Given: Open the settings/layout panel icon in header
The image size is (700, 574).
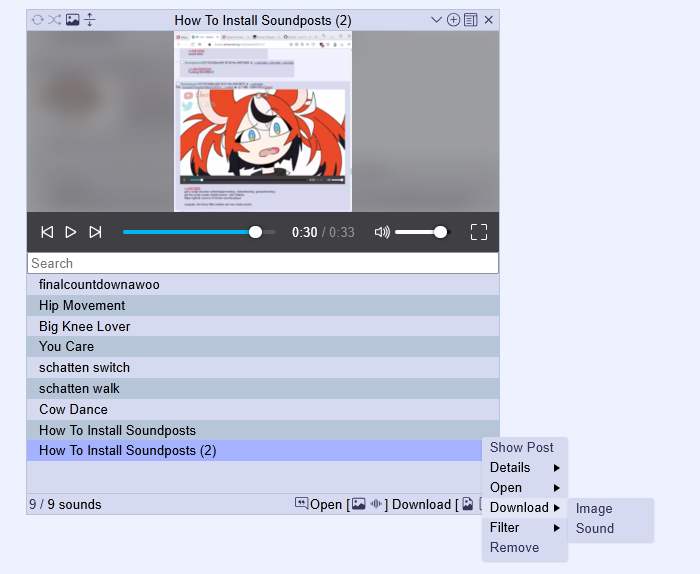Looking at the screenshot, I should point(471,20).
